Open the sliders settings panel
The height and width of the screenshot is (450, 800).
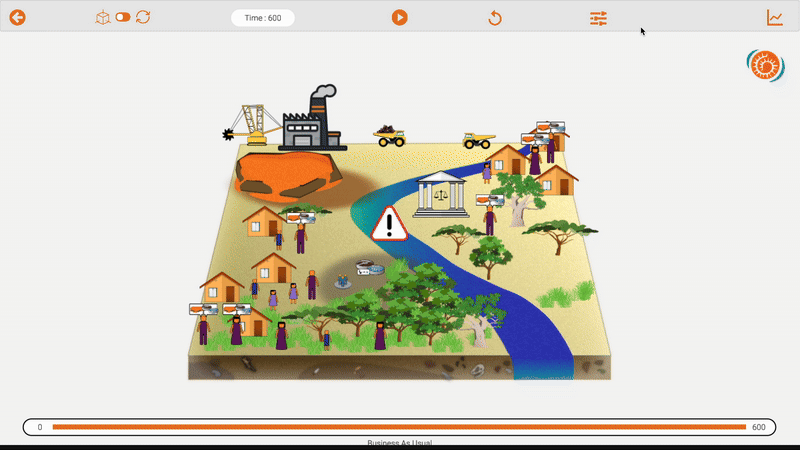tap(598, 18)
